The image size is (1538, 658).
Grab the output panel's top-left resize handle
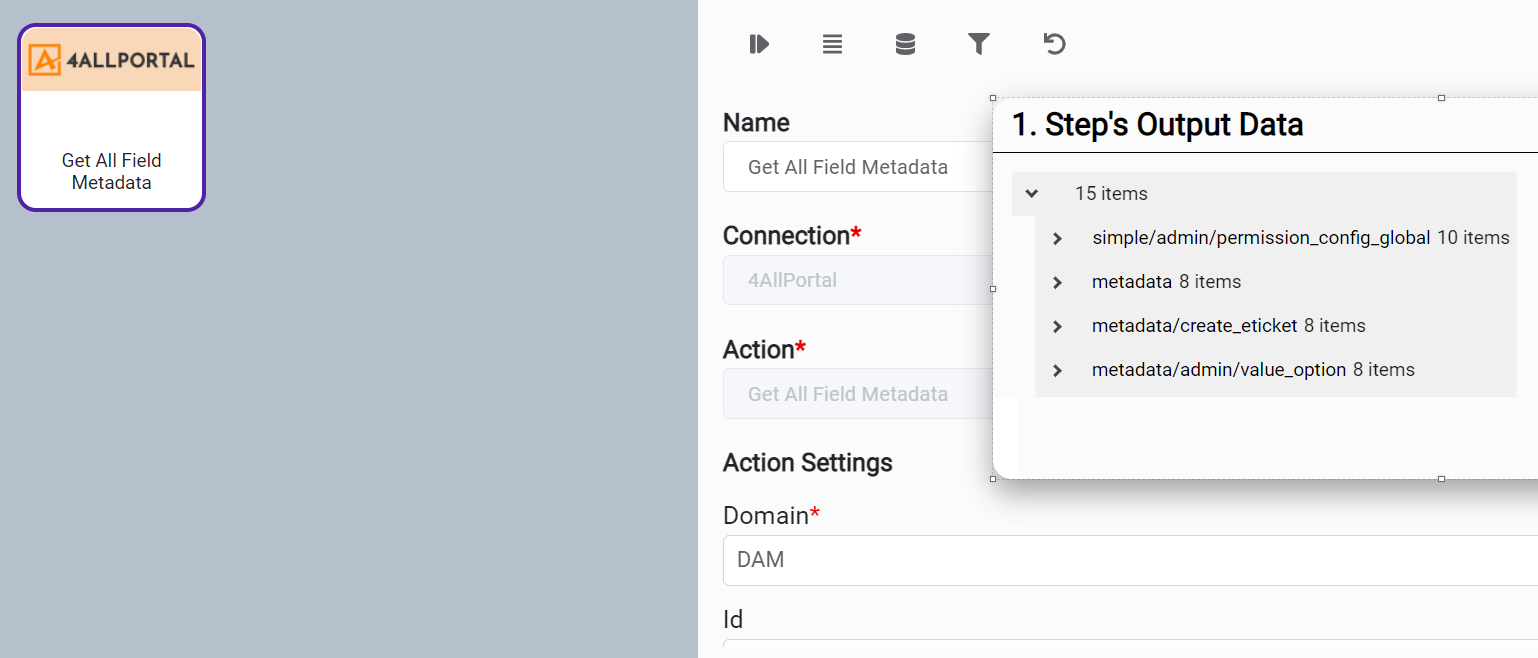pyautogui.click(x=993, y=98)
